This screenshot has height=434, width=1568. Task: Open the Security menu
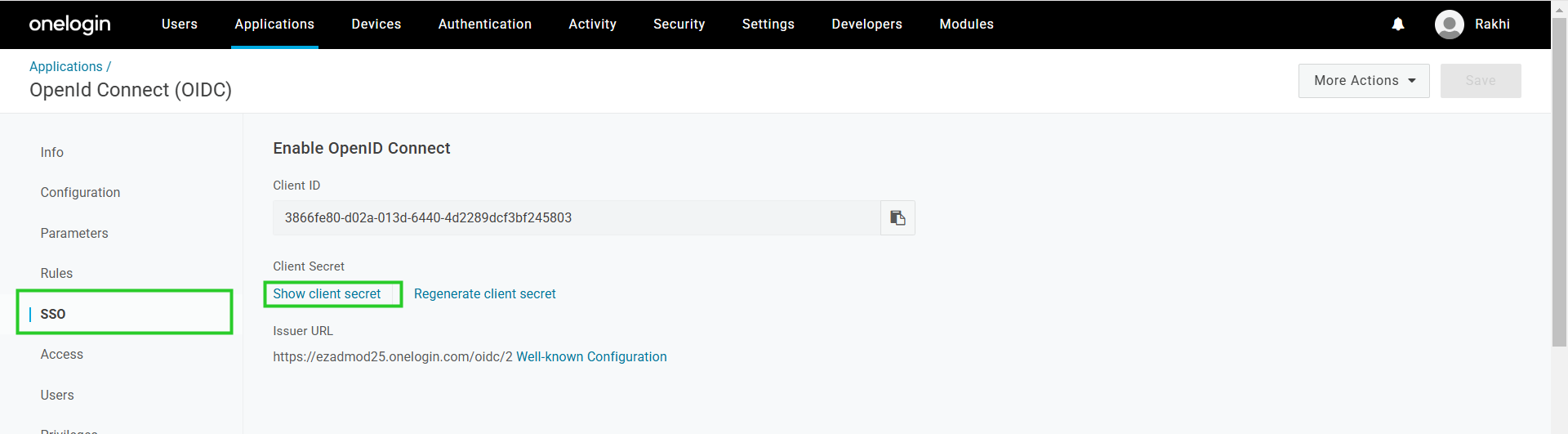pyautogui.click(x=679, y=25)
